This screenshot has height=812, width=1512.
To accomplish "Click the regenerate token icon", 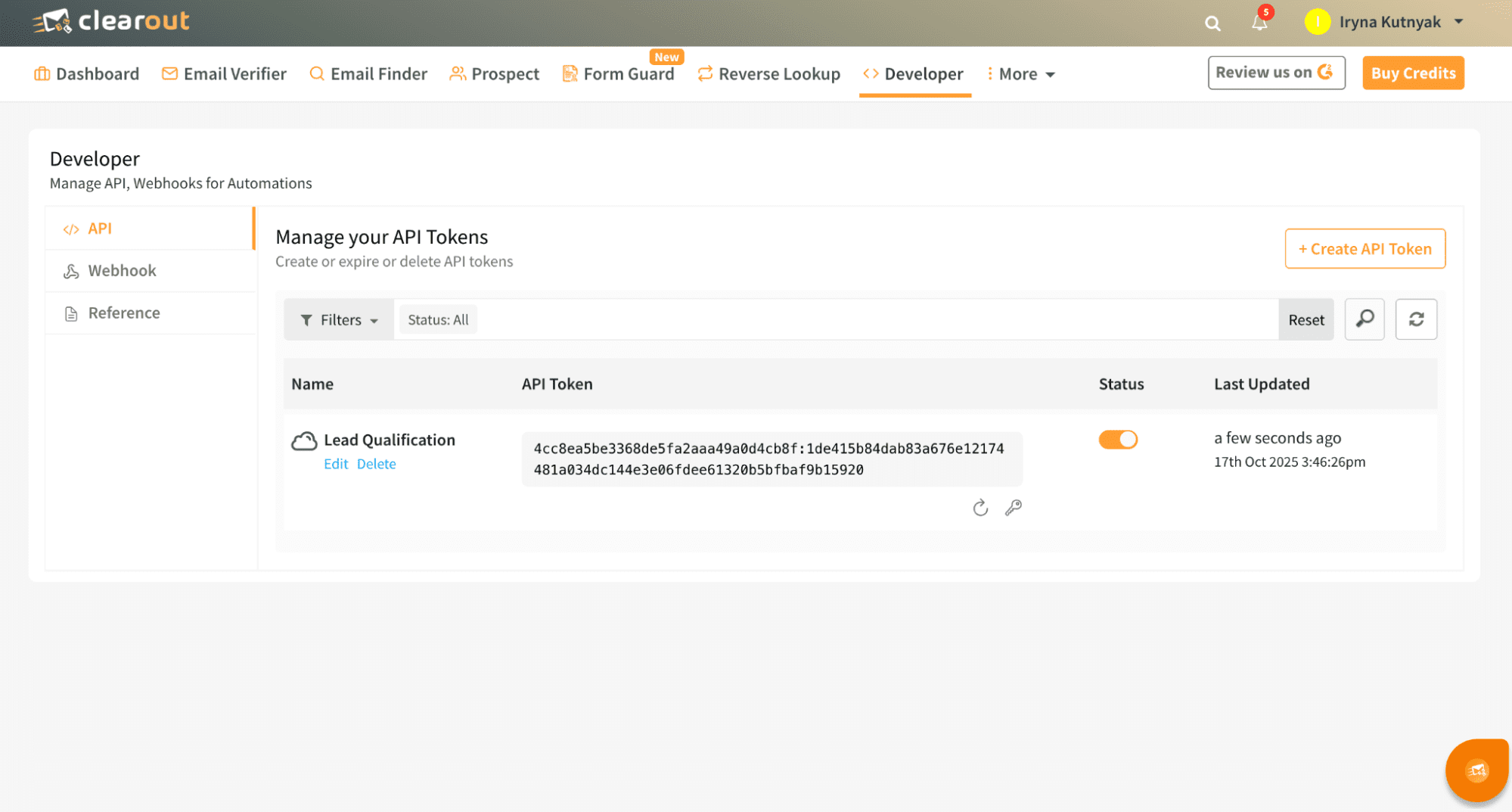I will [980, 508].
